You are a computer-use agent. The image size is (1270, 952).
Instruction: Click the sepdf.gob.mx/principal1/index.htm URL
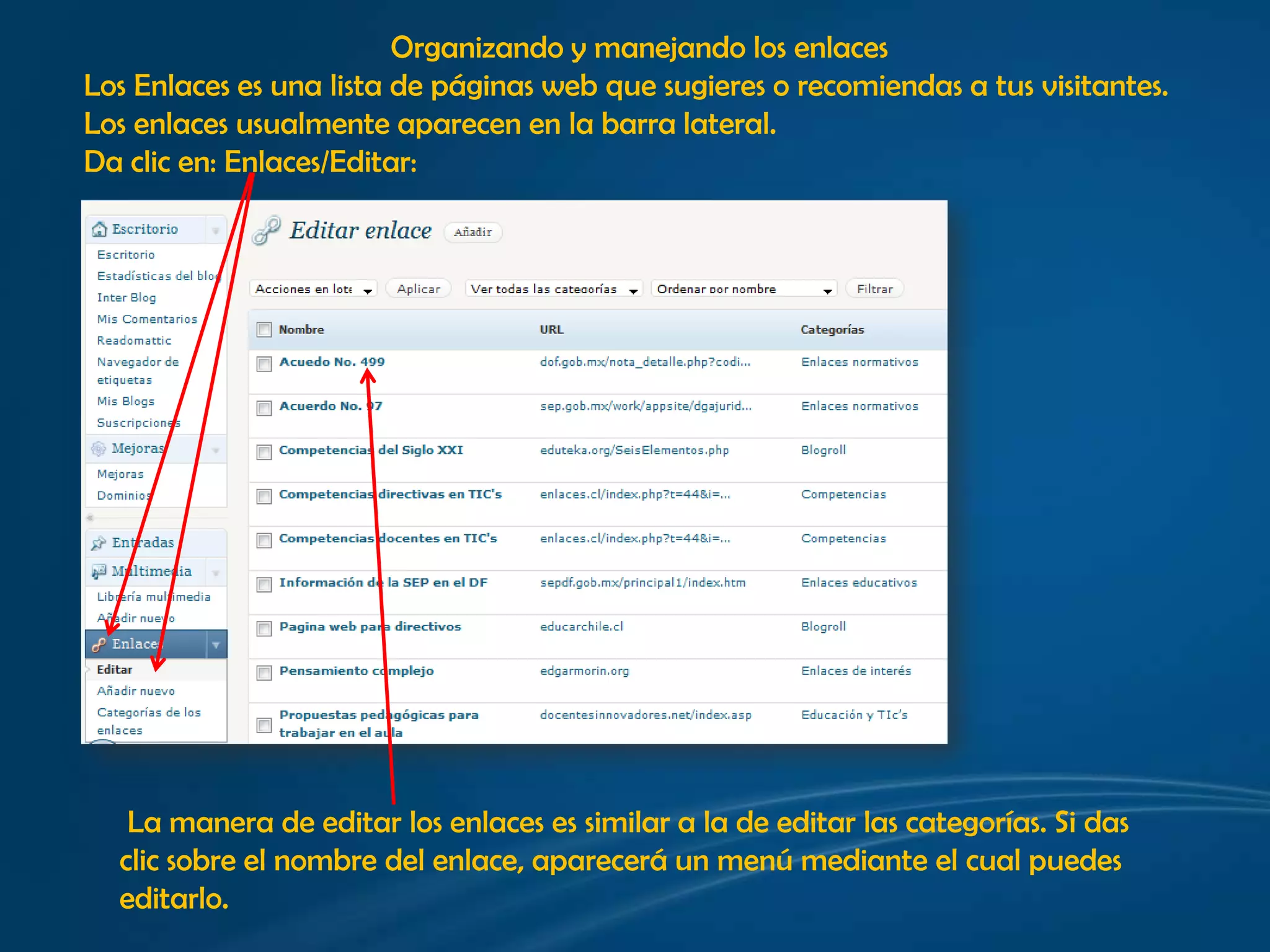coord(642,583)
